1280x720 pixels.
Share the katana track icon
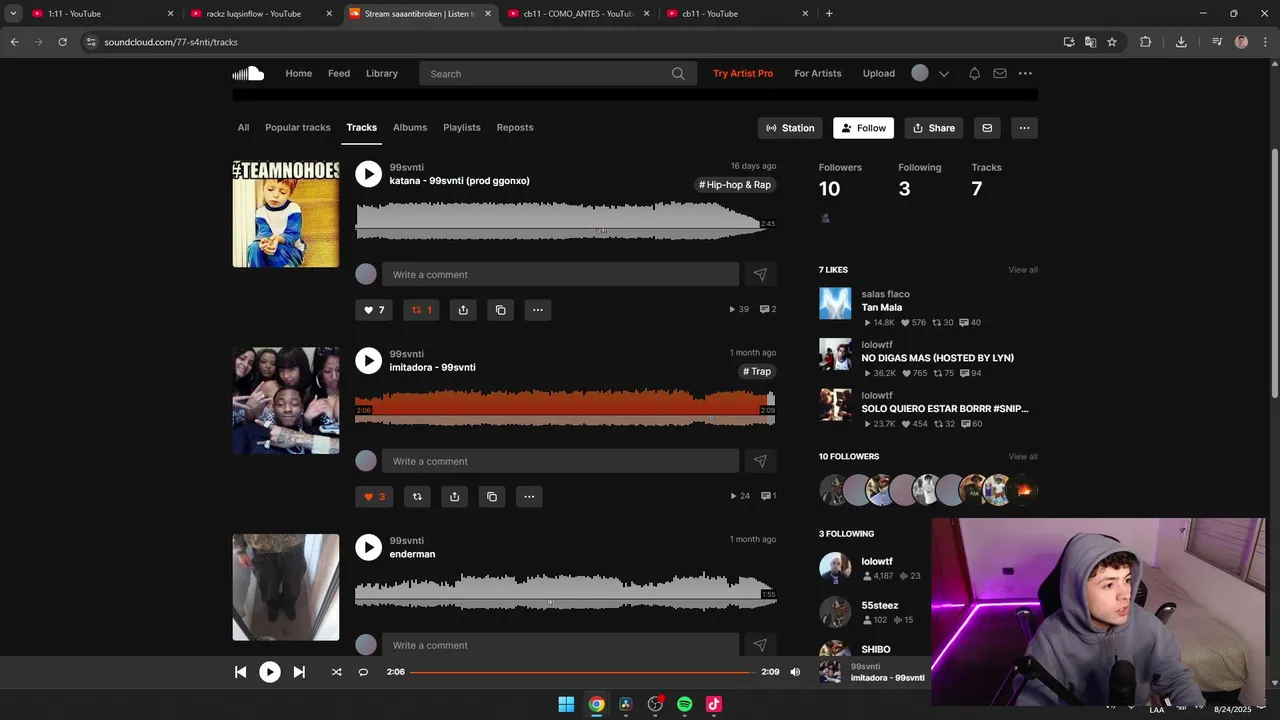point(463,310)
